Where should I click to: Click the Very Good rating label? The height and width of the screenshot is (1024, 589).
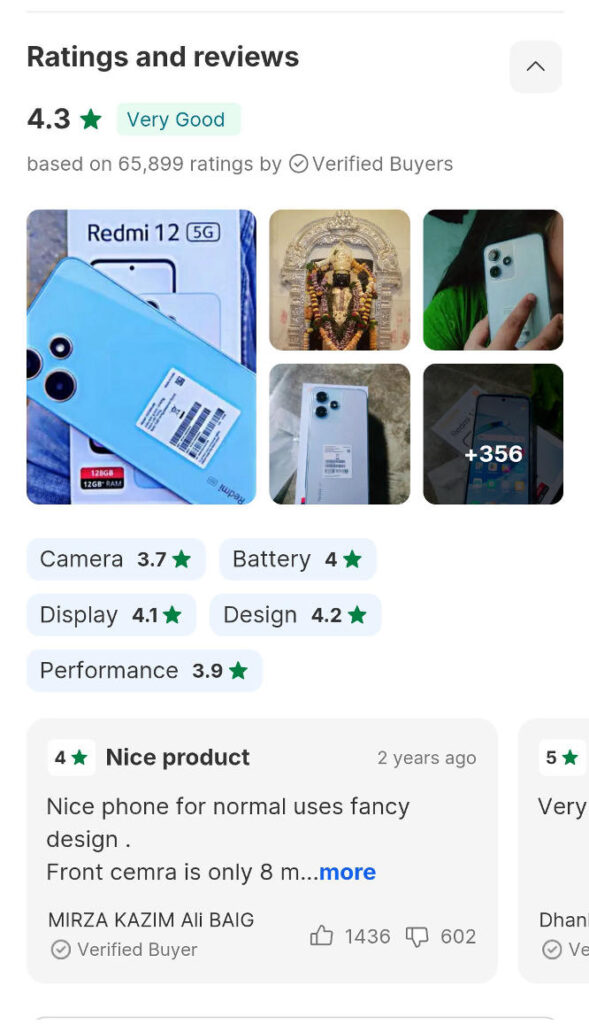[x=178, y=119]
